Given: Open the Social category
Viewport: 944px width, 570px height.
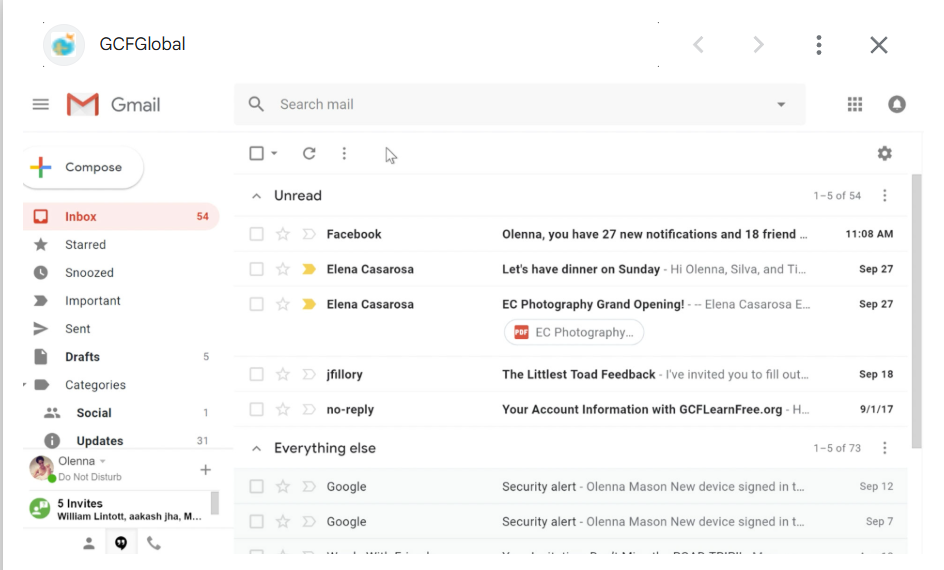Looking at the screenshot, I should tap(121, 413).
